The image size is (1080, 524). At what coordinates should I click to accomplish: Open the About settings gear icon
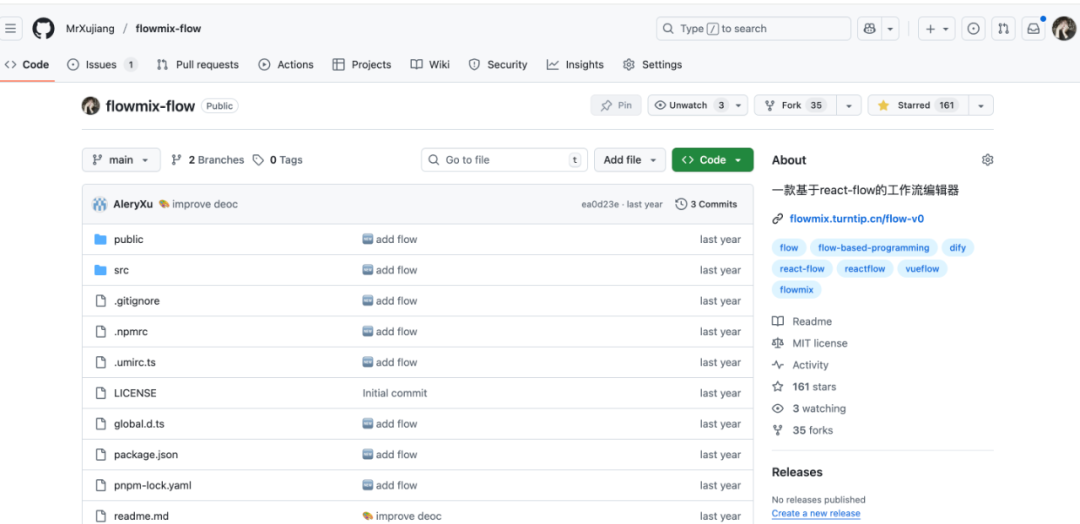point(987,160)
